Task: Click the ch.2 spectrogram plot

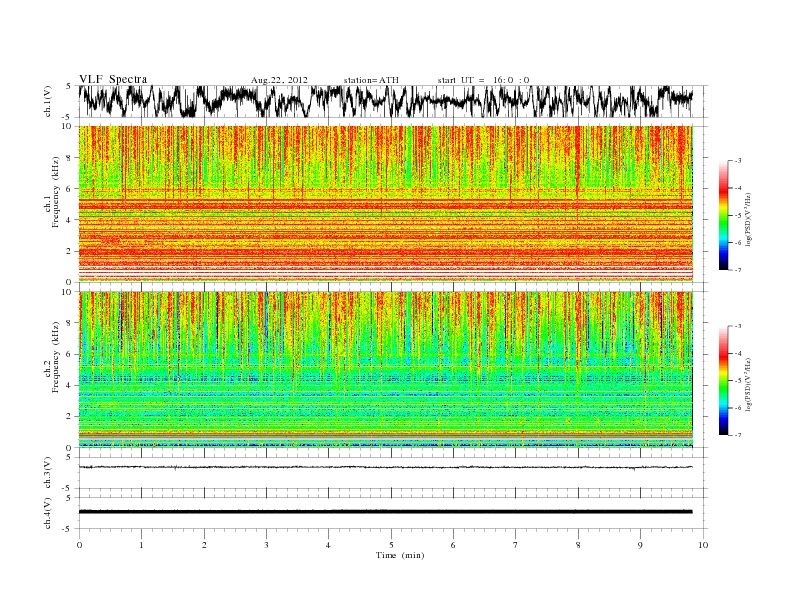Action: pyautogui.click(x=386, y=370)
